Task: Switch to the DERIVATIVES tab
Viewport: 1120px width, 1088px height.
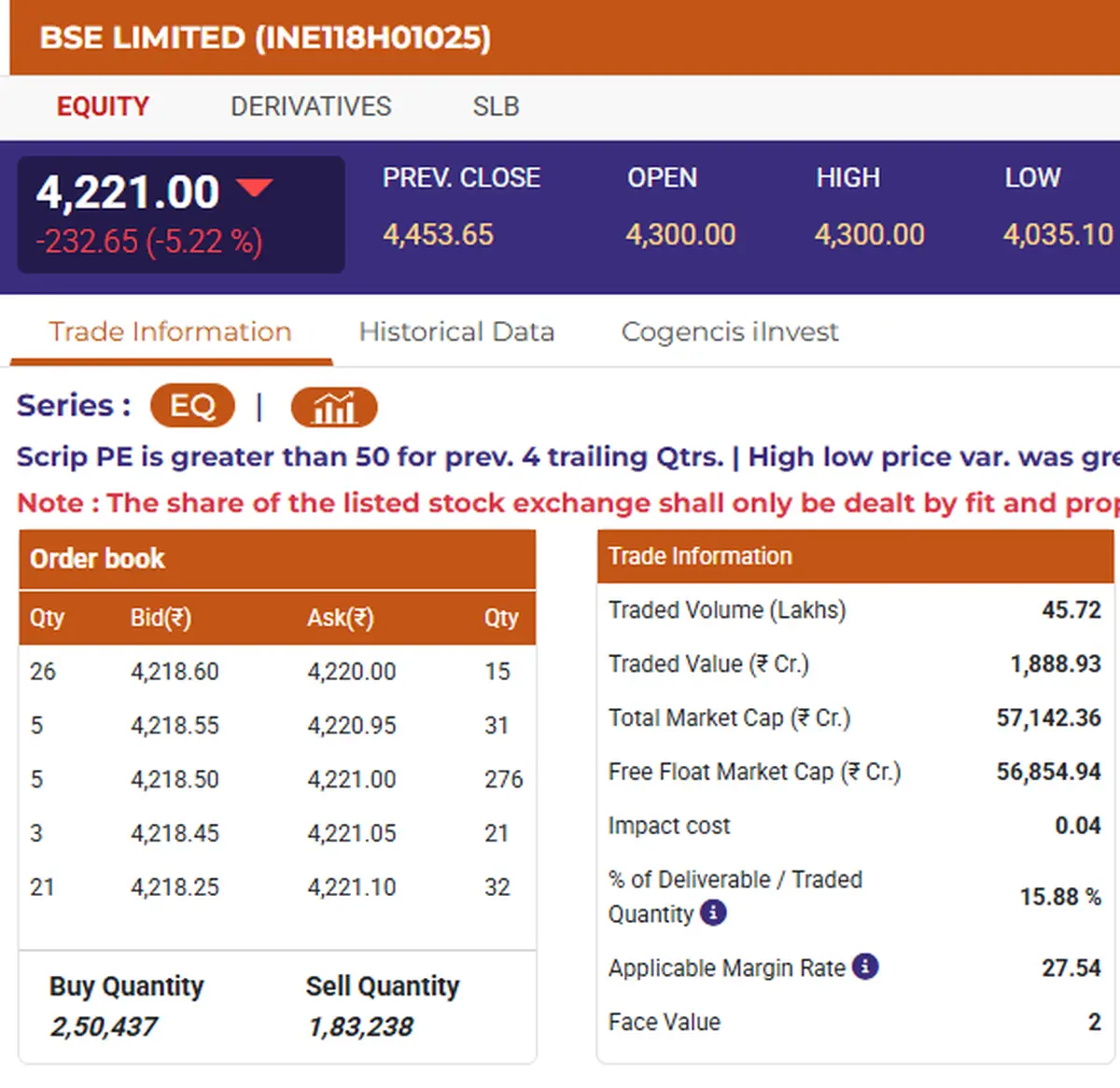Action: point(311,106)
